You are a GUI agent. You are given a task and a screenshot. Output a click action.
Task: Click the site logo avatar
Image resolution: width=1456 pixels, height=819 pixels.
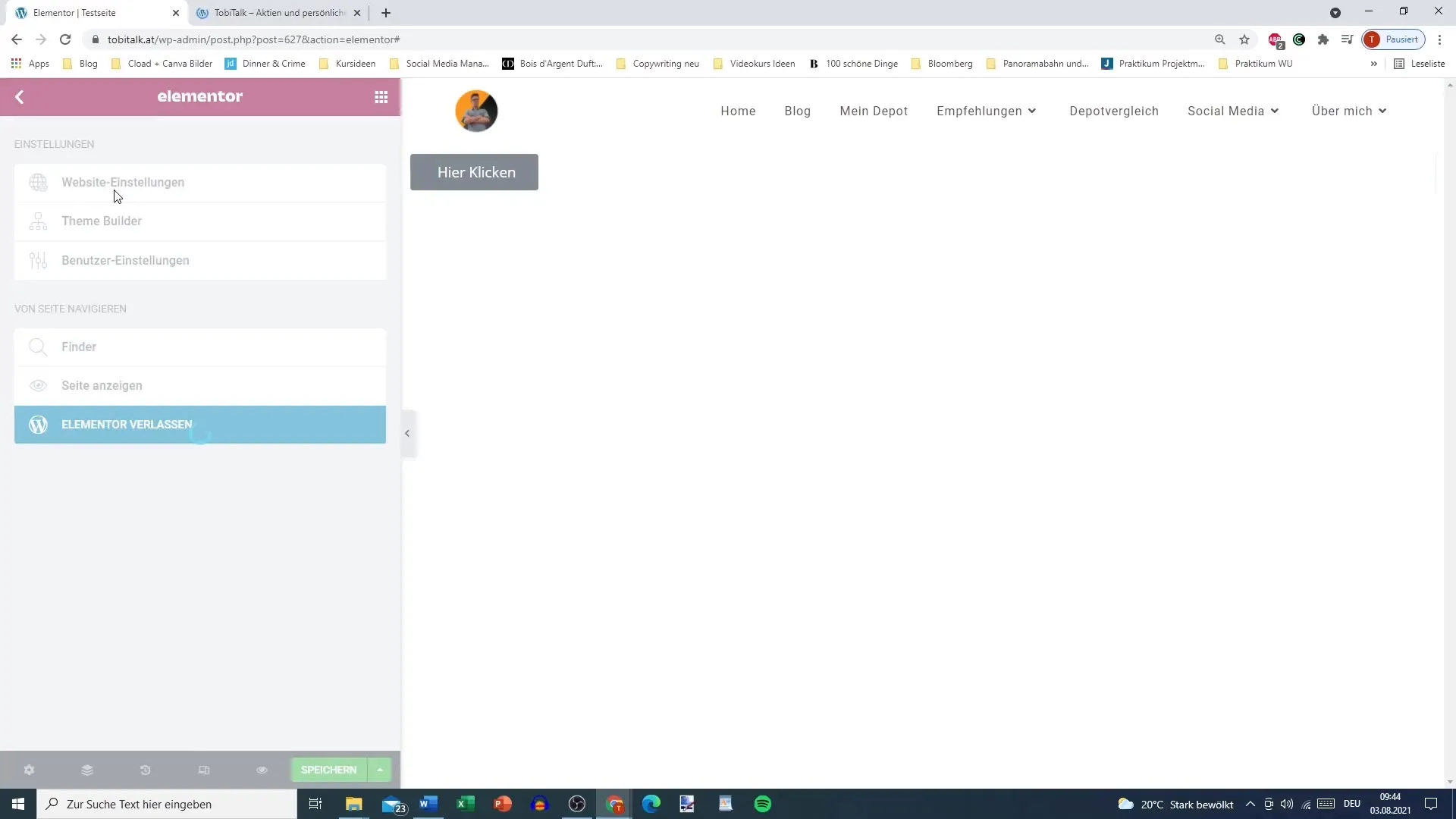476,111
